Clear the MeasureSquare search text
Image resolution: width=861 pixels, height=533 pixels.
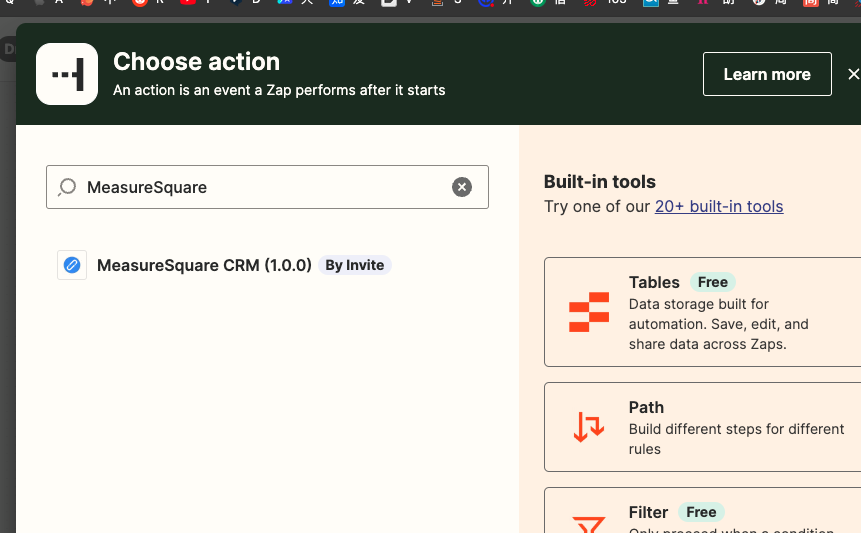[462, 187]
